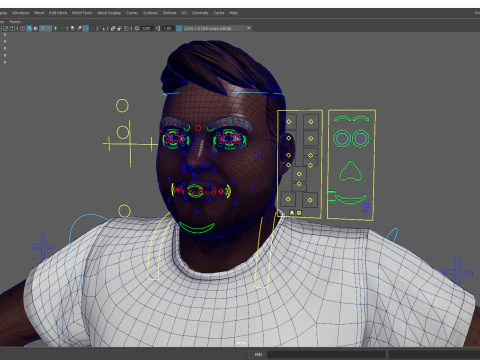Toggle X-Ray display icon
Viewport: 480px width, 360px height.
click(x=113, y=28)
